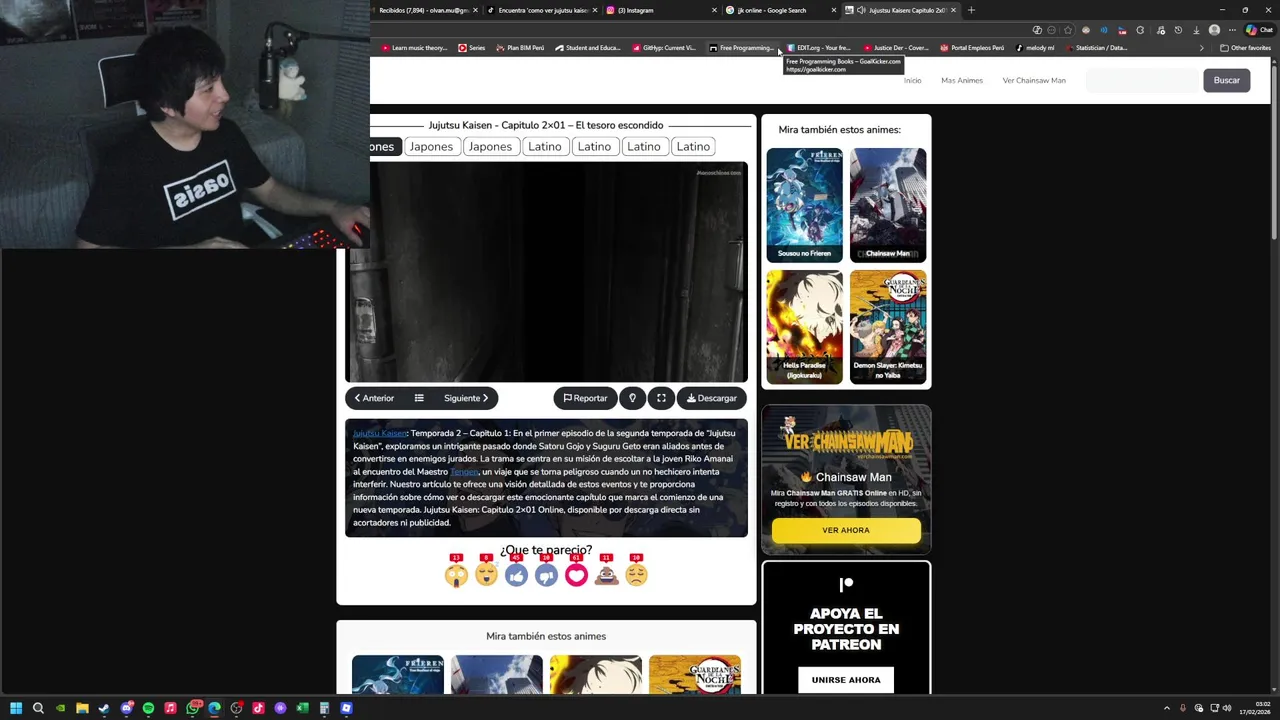Open Calculator from the taskbar
This screenshot has height=720, width=1280.
pyautogui.click(x=324, y=708)
